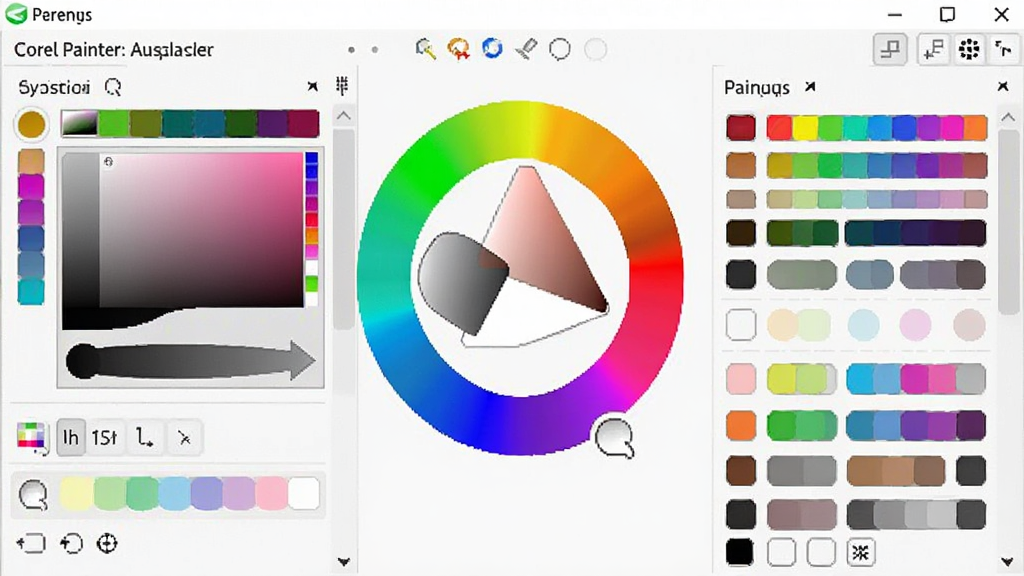Click the asterisk pattern icon in bottom row
This screenshot has width=1024, height=576.
(860, 553)
